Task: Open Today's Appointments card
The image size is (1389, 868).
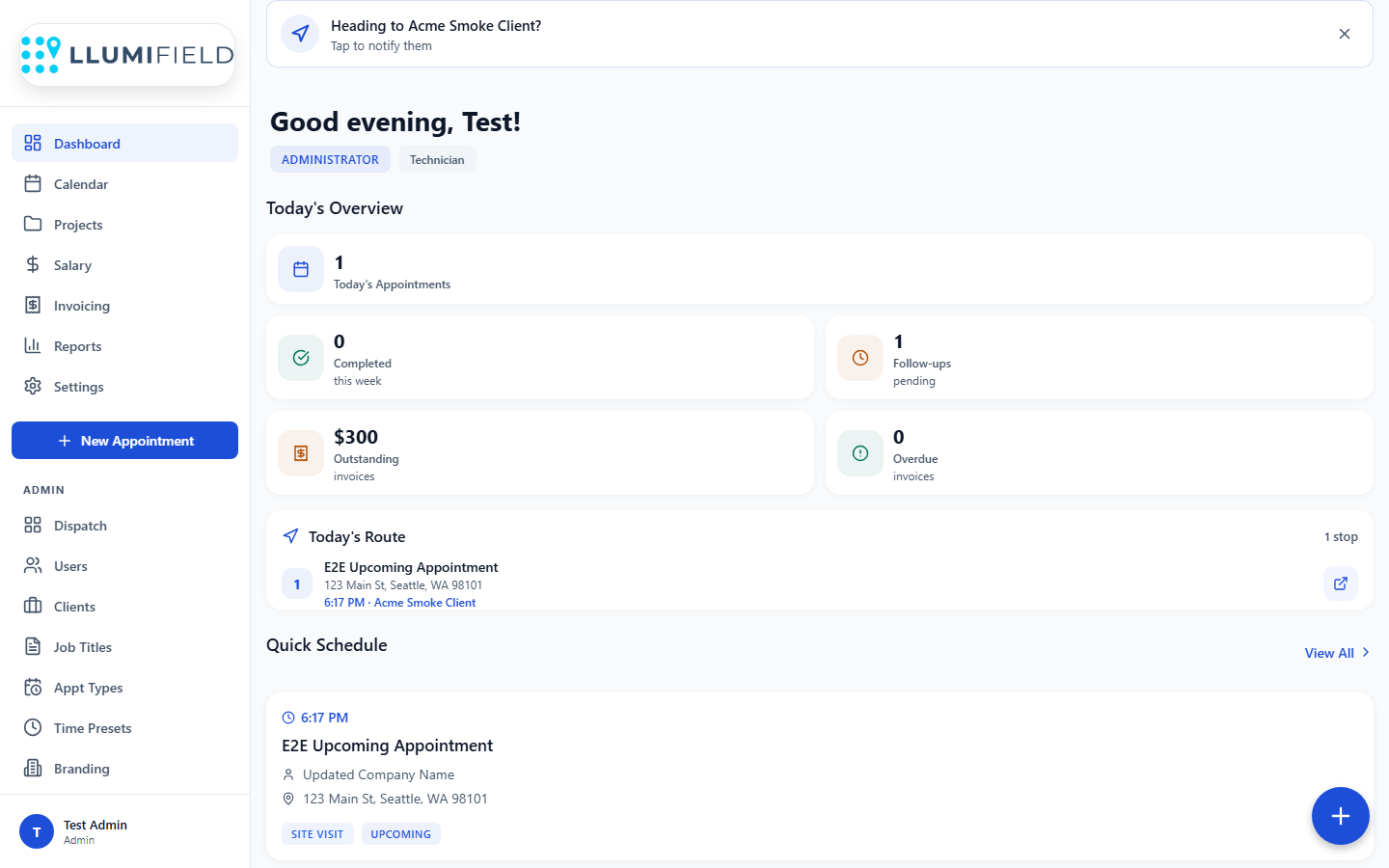Action: (x=820, y=269)
